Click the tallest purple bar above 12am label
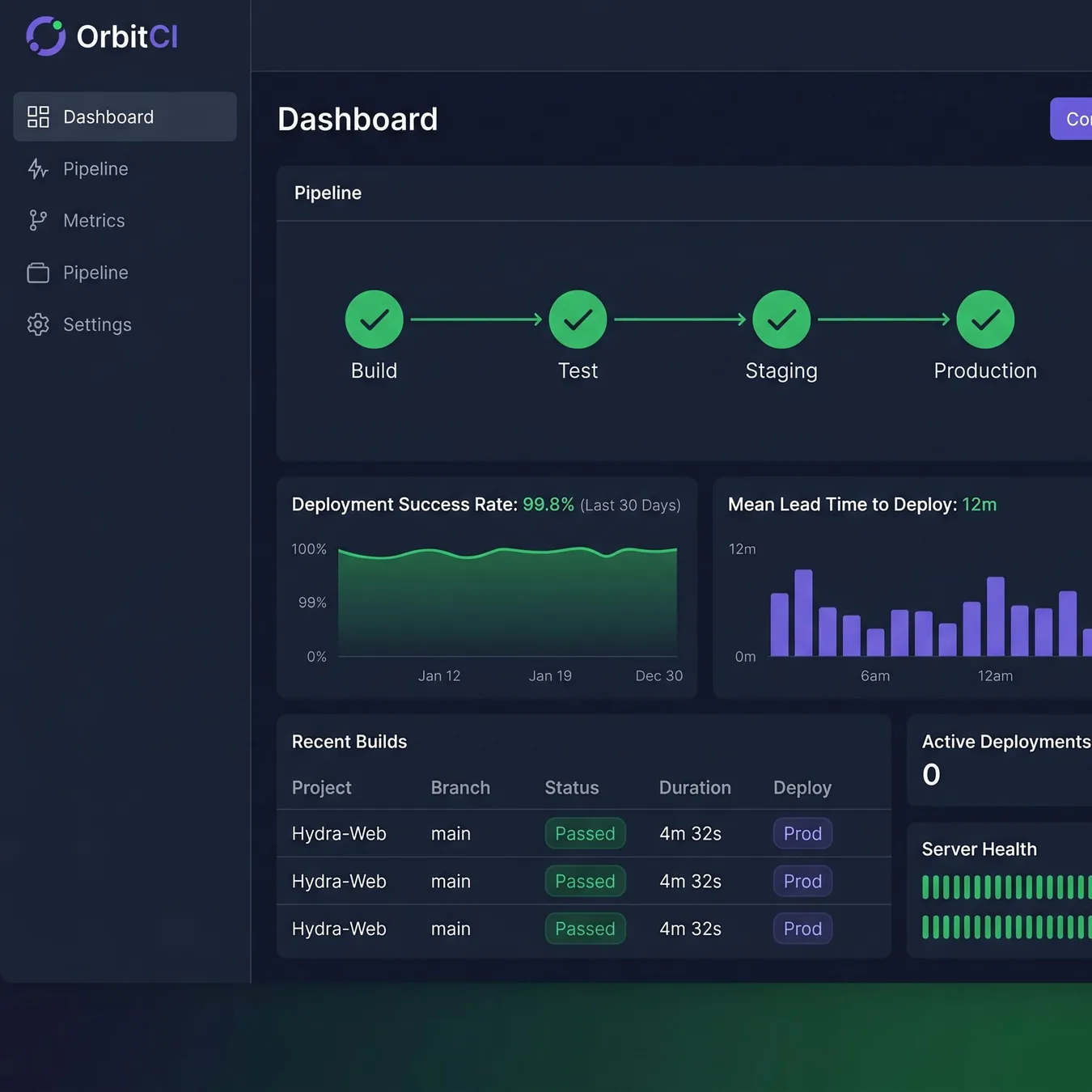The image size is (1092, 1092). click(996, 616)
